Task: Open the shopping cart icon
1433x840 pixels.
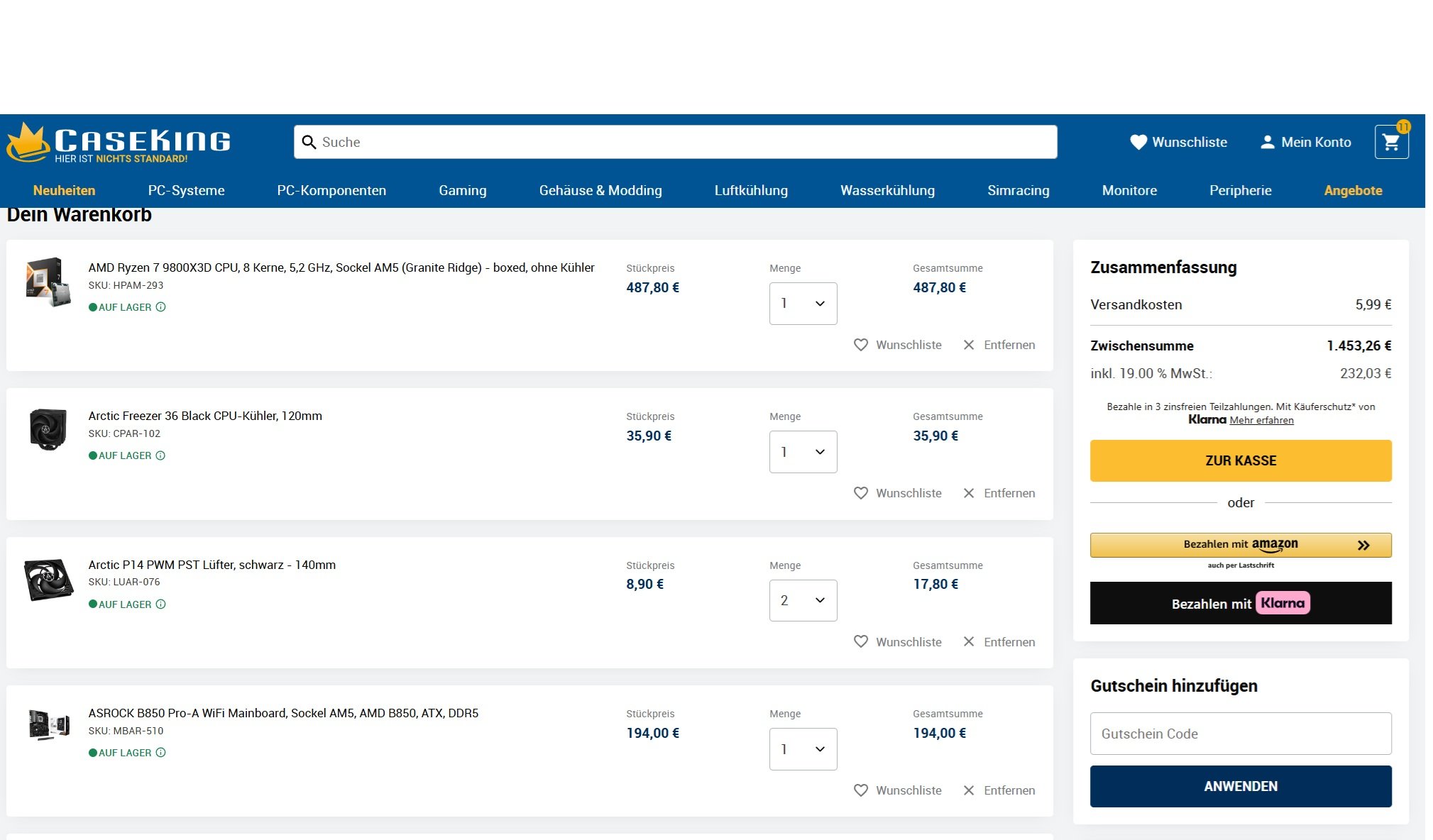Action: coord(1390,143)
